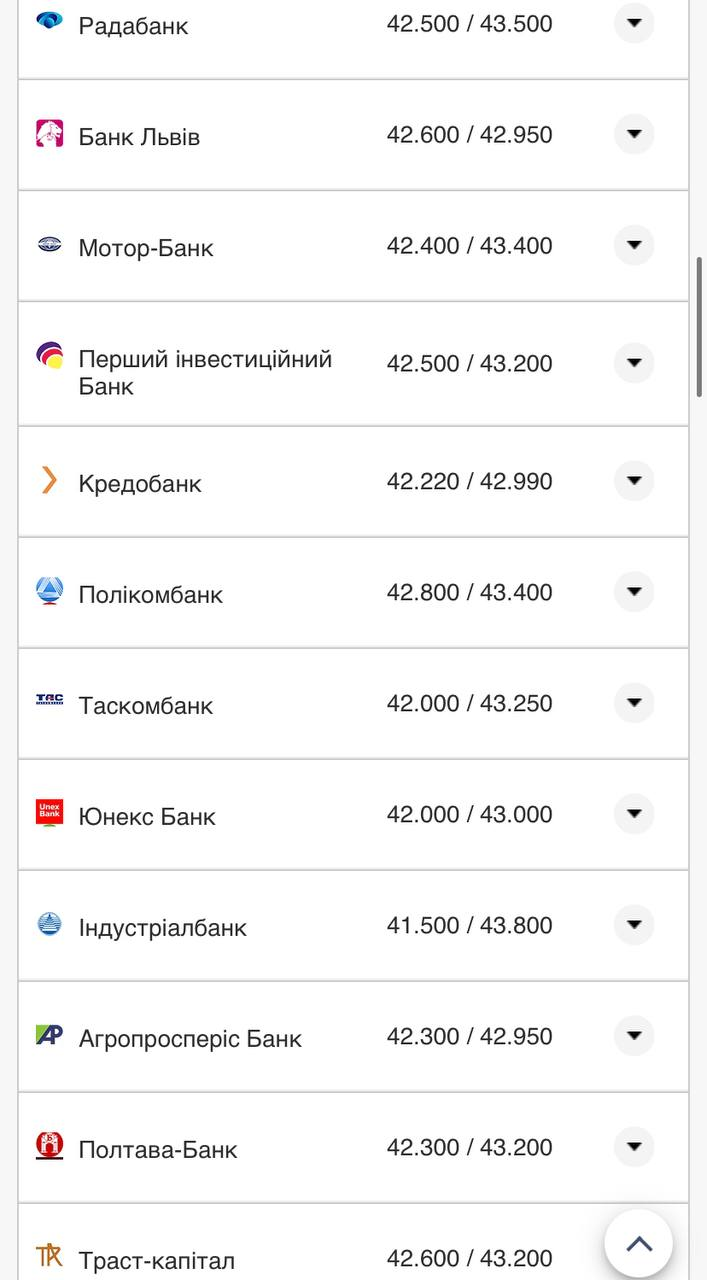The height and width of the screenshot is (1280, 707).
Task: Open the Полтава-Банк details dropdown
Action: tap(634, 1146)
